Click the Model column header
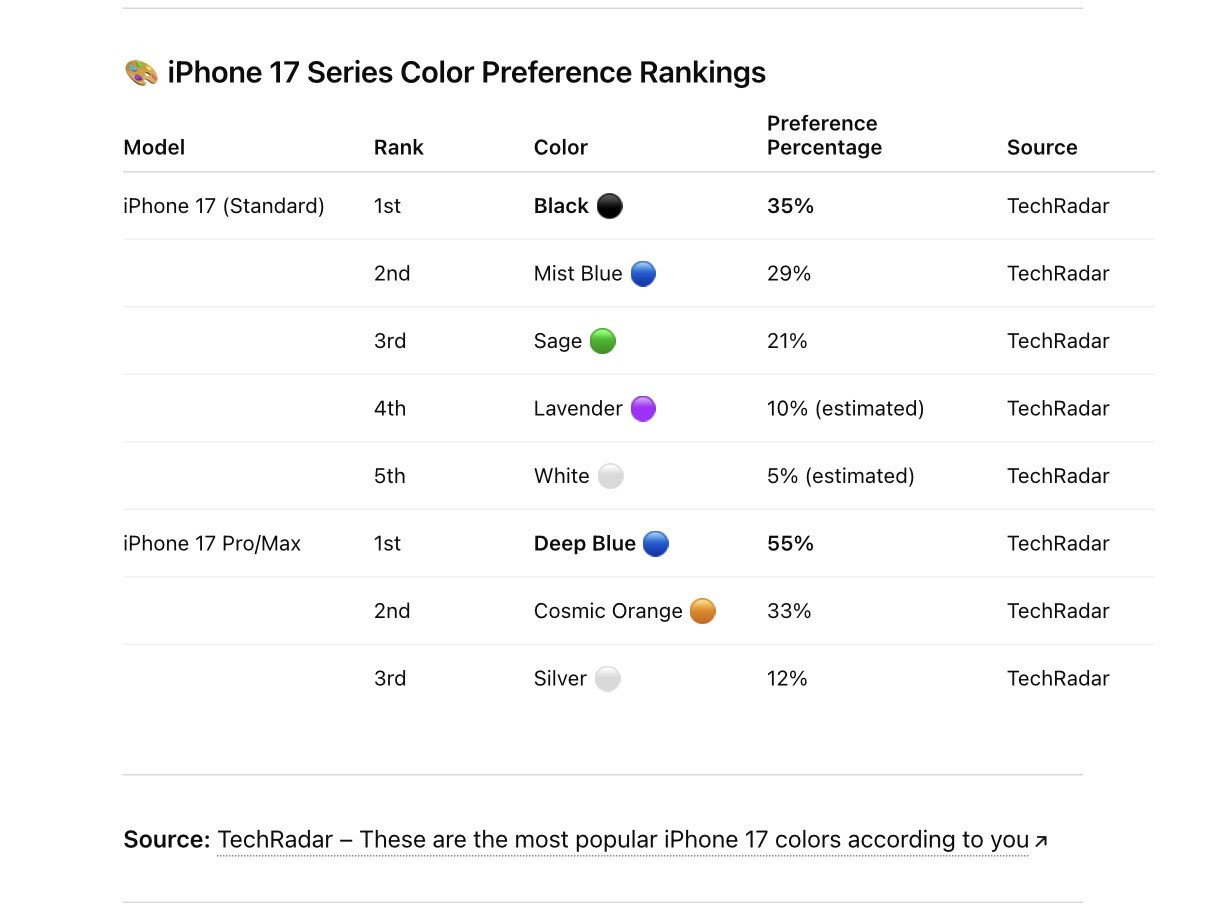Viewport: 1206px width, 910px height. click(154, 148)
